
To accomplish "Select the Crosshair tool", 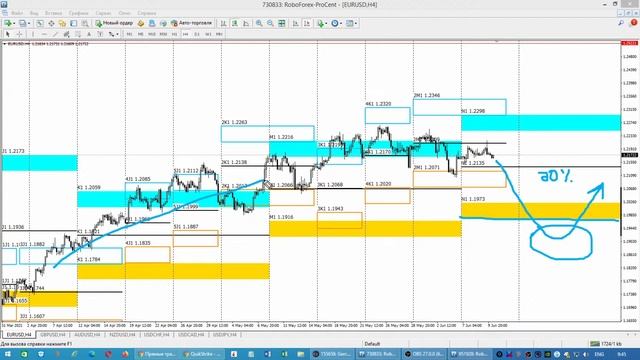I will (19, 34).
